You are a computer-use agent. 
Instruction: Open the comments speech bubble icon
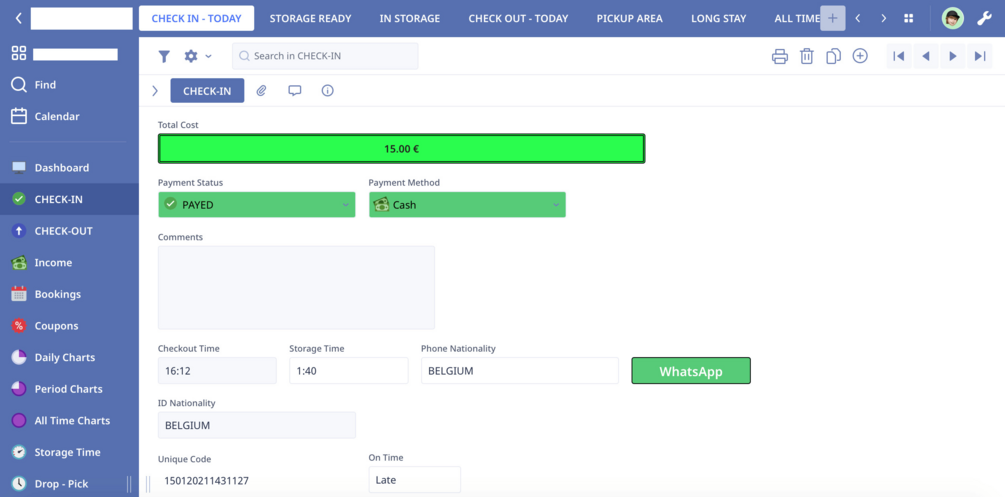coord(294,90)
